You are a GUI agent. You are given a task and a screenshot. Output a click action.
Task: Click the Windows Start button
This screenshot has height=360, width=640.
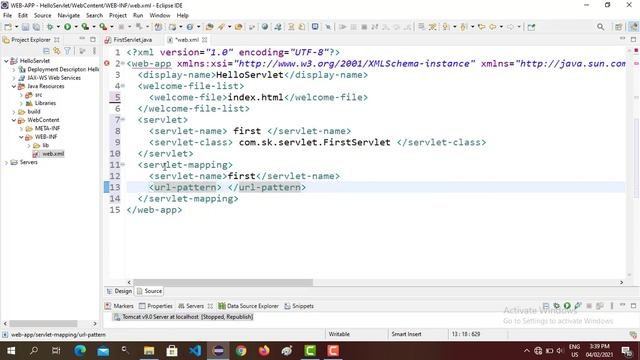(x=11, y=351)
